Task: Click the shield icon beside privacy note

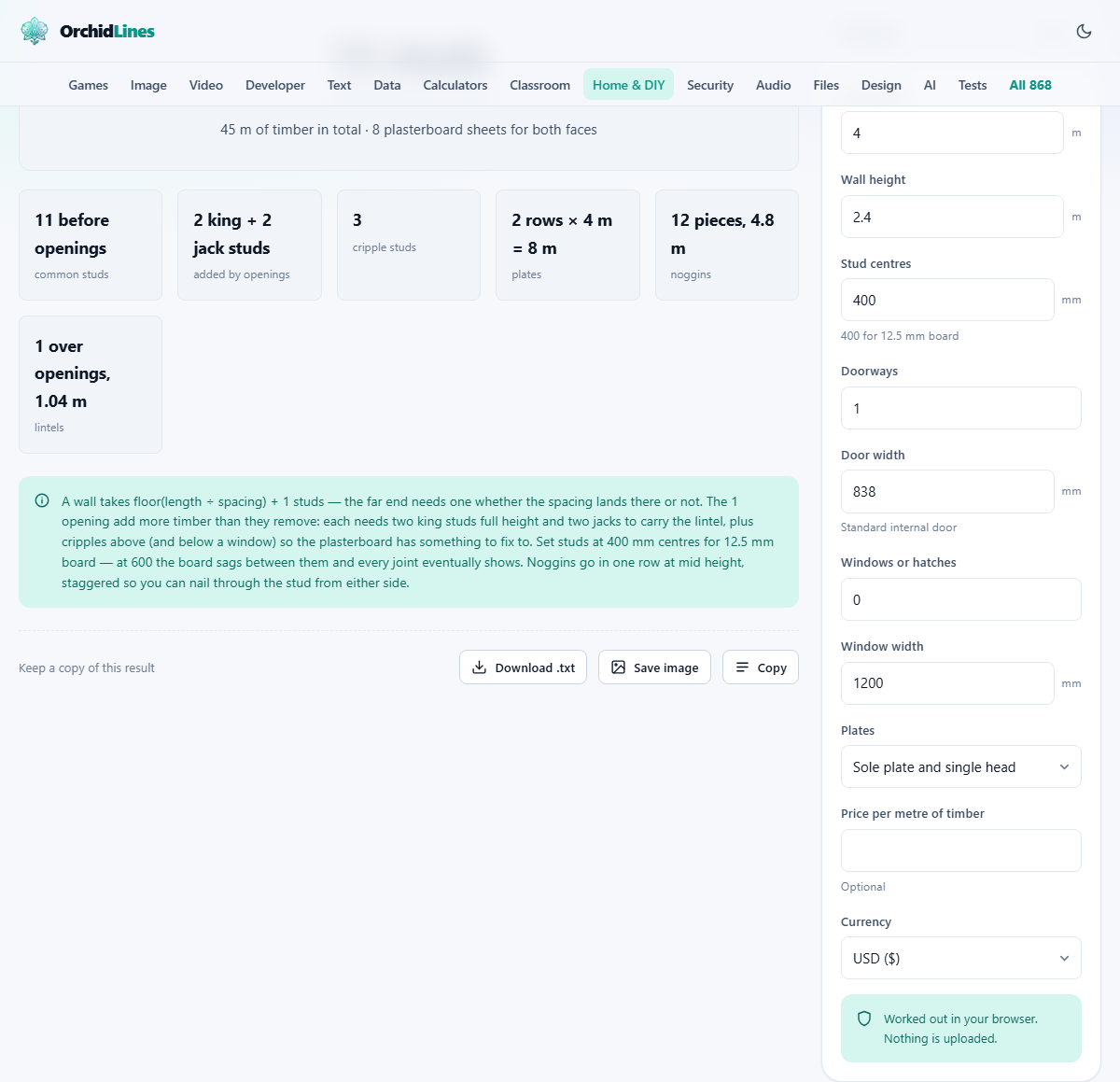Action: click(864, 1019)
